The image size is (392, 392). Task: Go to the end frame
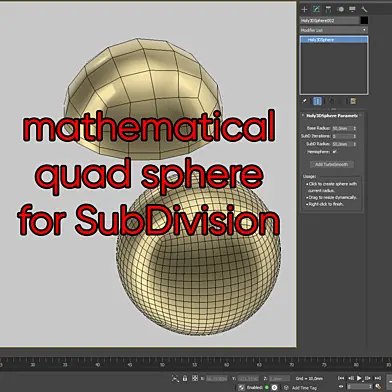pos(378,378)
